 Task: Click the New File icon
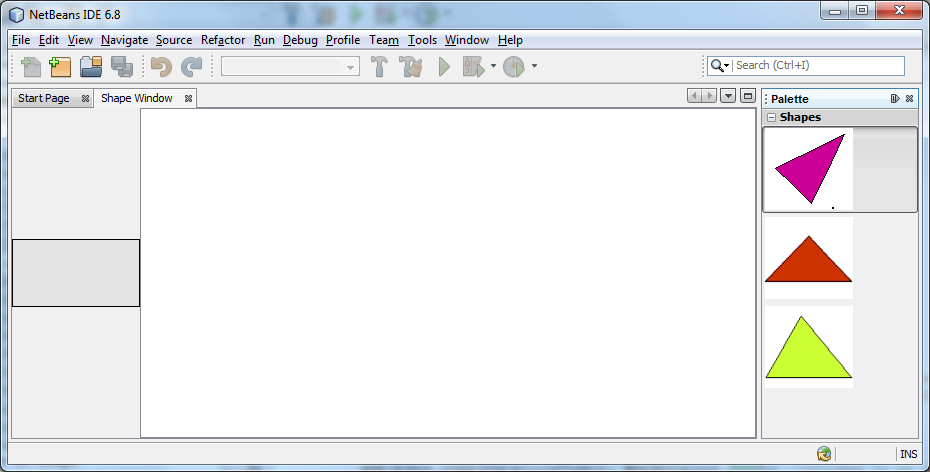pos(31,66)
